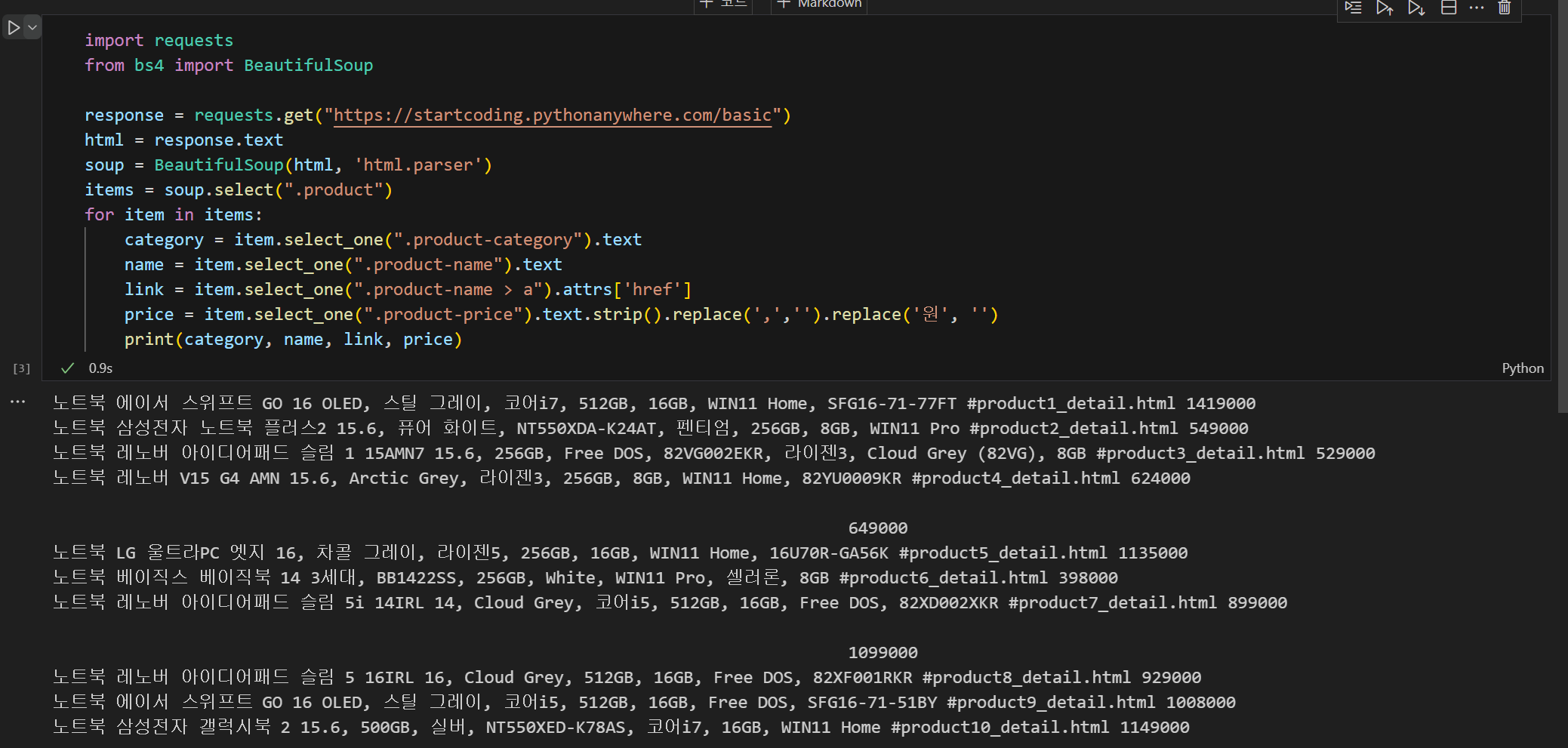Open the startcoding.pythonanywhere.com URL link
Screen dimensions: 1568x748
[553, 115]
